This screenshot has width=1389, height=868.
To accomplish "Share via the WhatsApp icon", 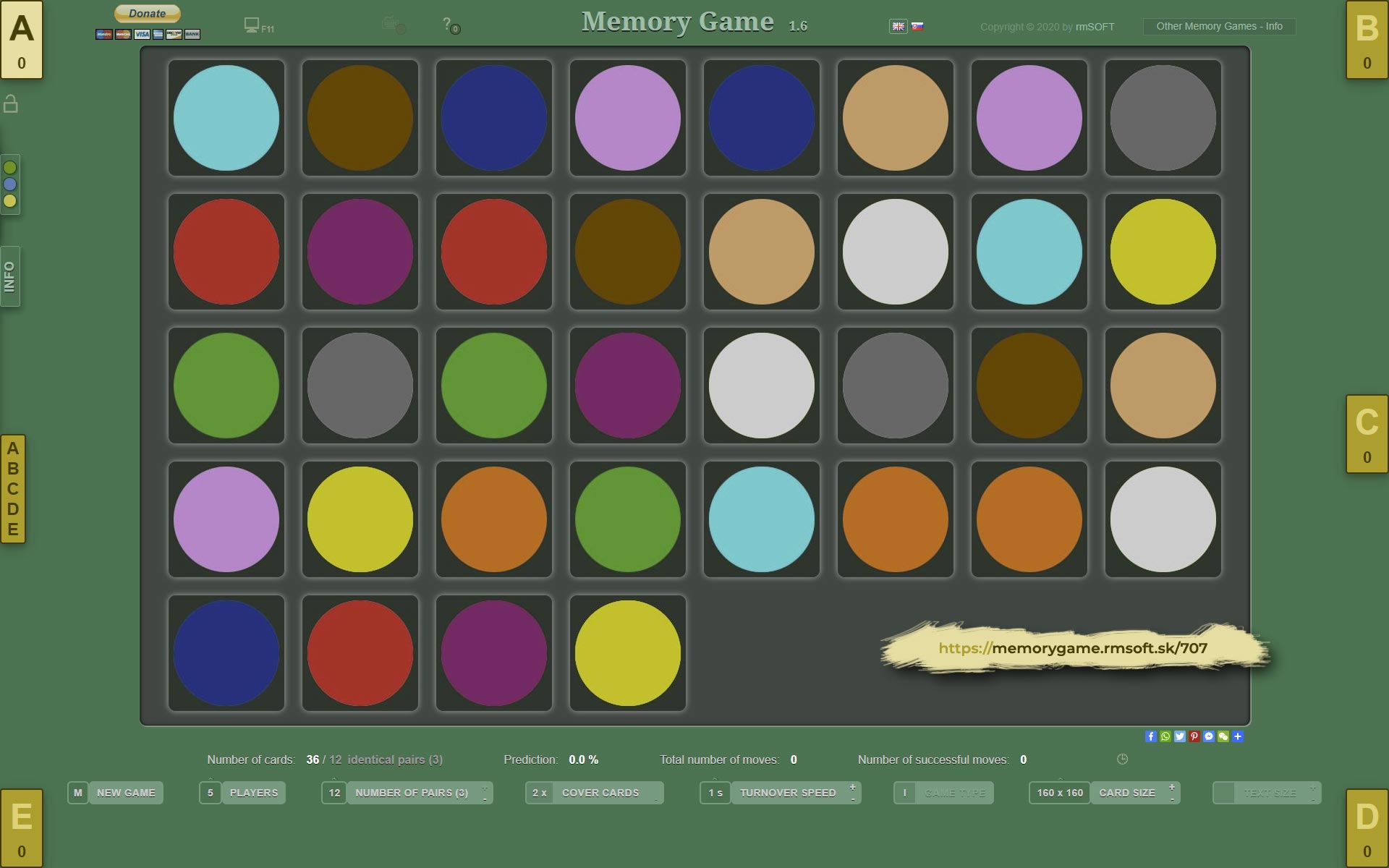I will click(x=1165, y=736).
